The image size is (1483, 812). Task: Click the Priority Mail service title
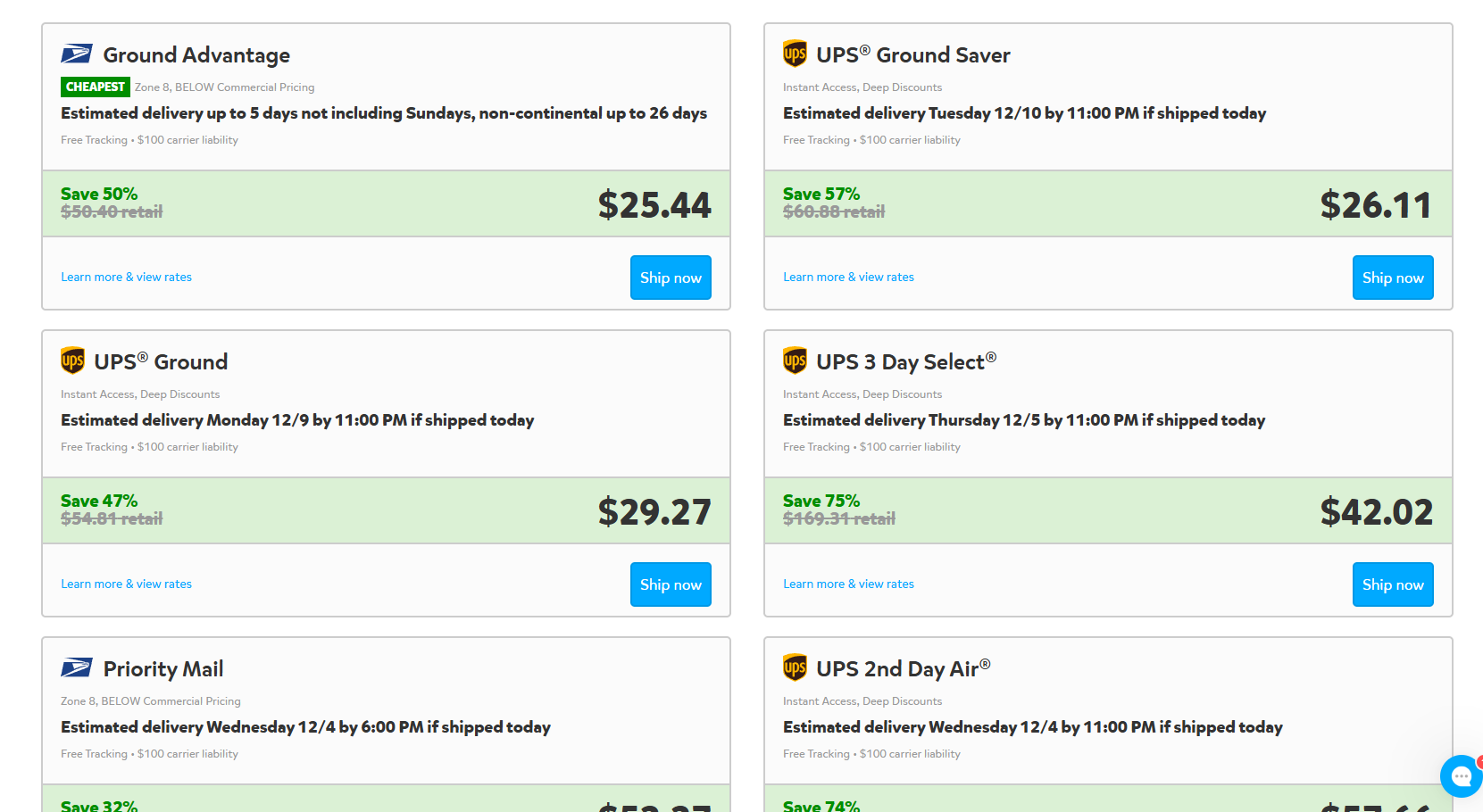pos(163,669)
